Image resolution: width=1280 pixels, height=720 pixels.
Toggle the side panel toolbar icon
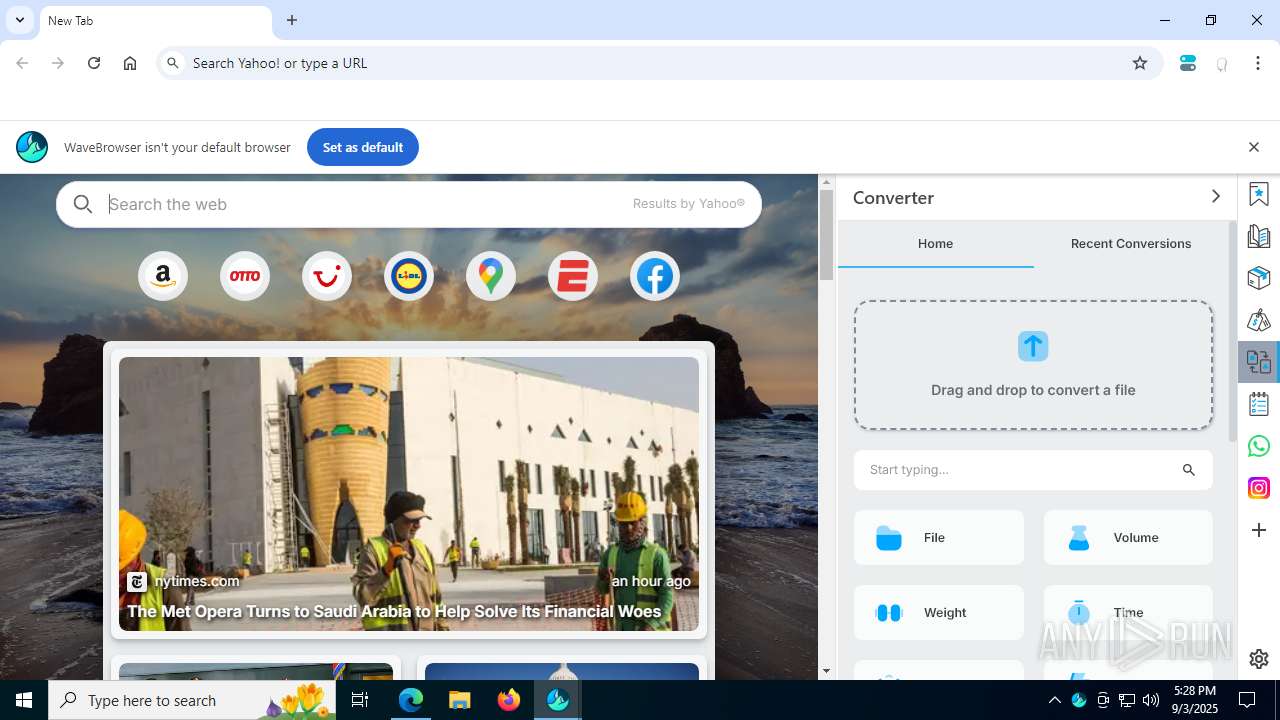coord(1188,63)
